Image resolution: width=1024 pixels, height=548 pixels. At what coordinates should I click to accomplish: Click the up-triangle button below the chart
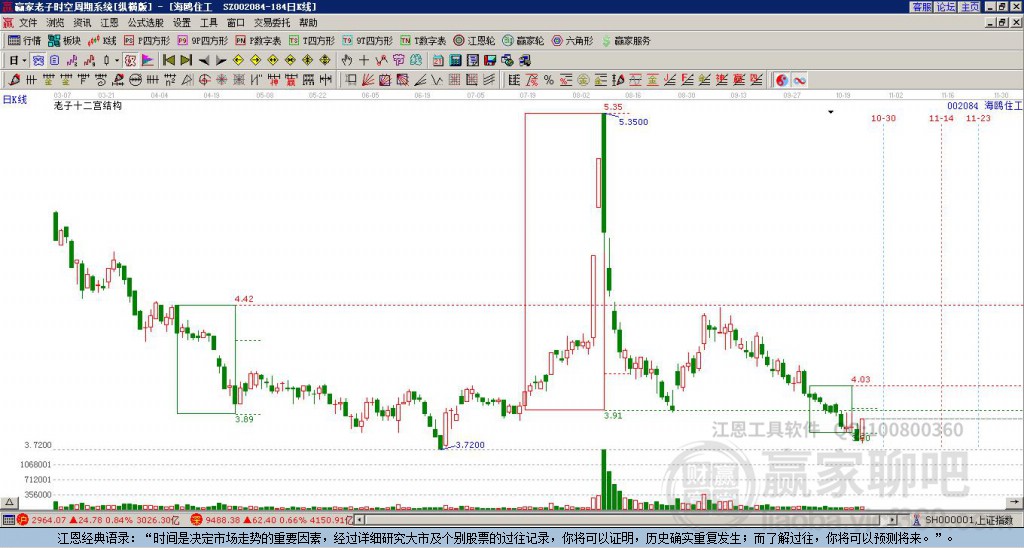coord(8,502)
